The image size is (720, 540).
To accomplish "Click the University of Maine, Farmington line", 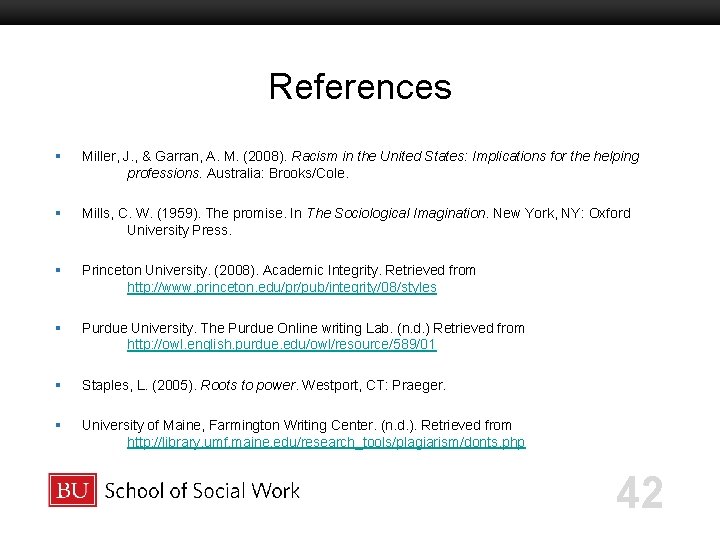I will (x=297, y=425).
